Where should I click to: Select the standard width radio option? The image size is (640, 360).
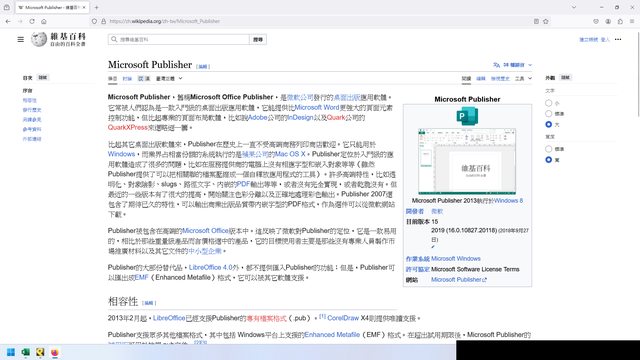[x=549, y=149]
